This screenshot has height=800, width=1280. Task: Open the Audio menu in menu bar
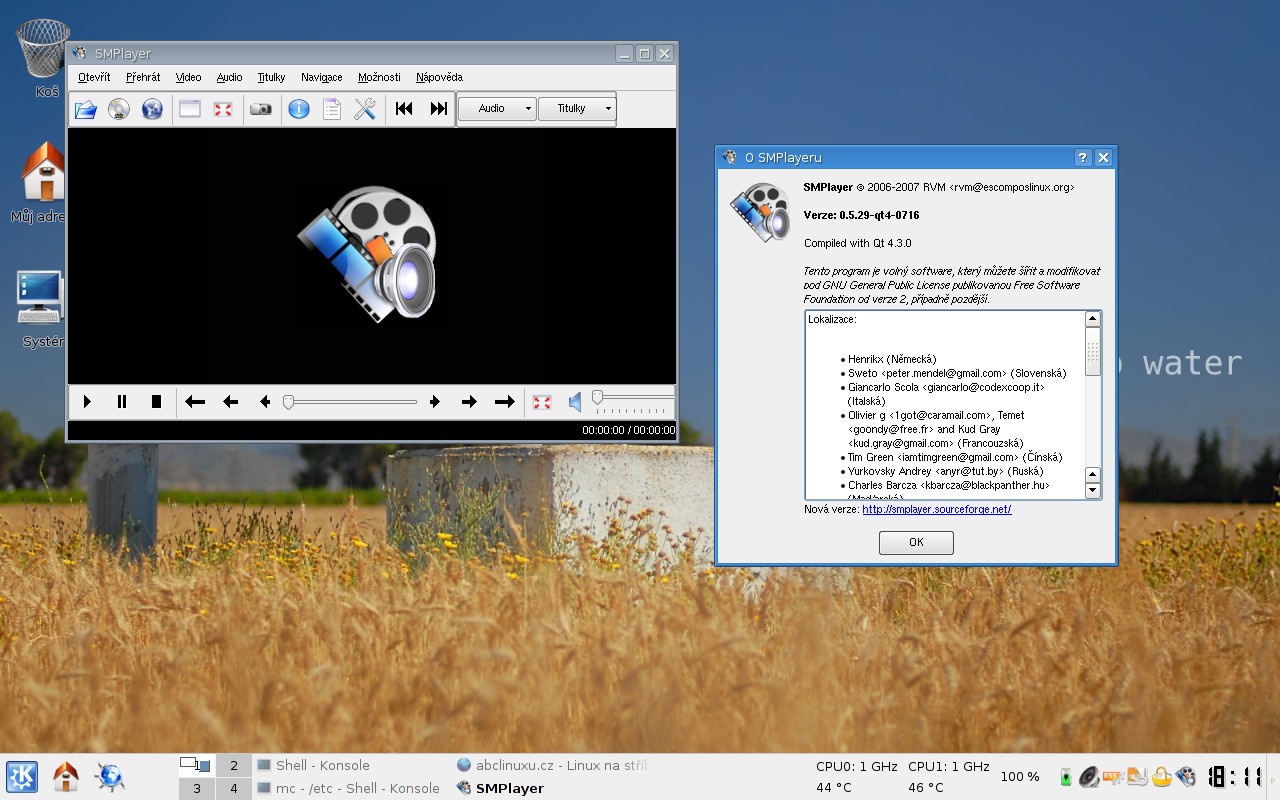click(229, 77)
